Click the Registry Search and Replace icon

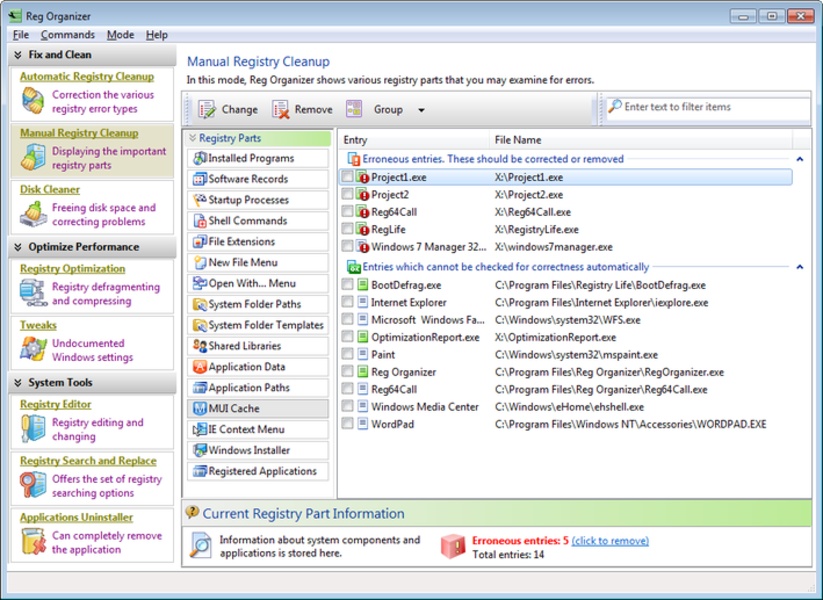tap(33, 485)
